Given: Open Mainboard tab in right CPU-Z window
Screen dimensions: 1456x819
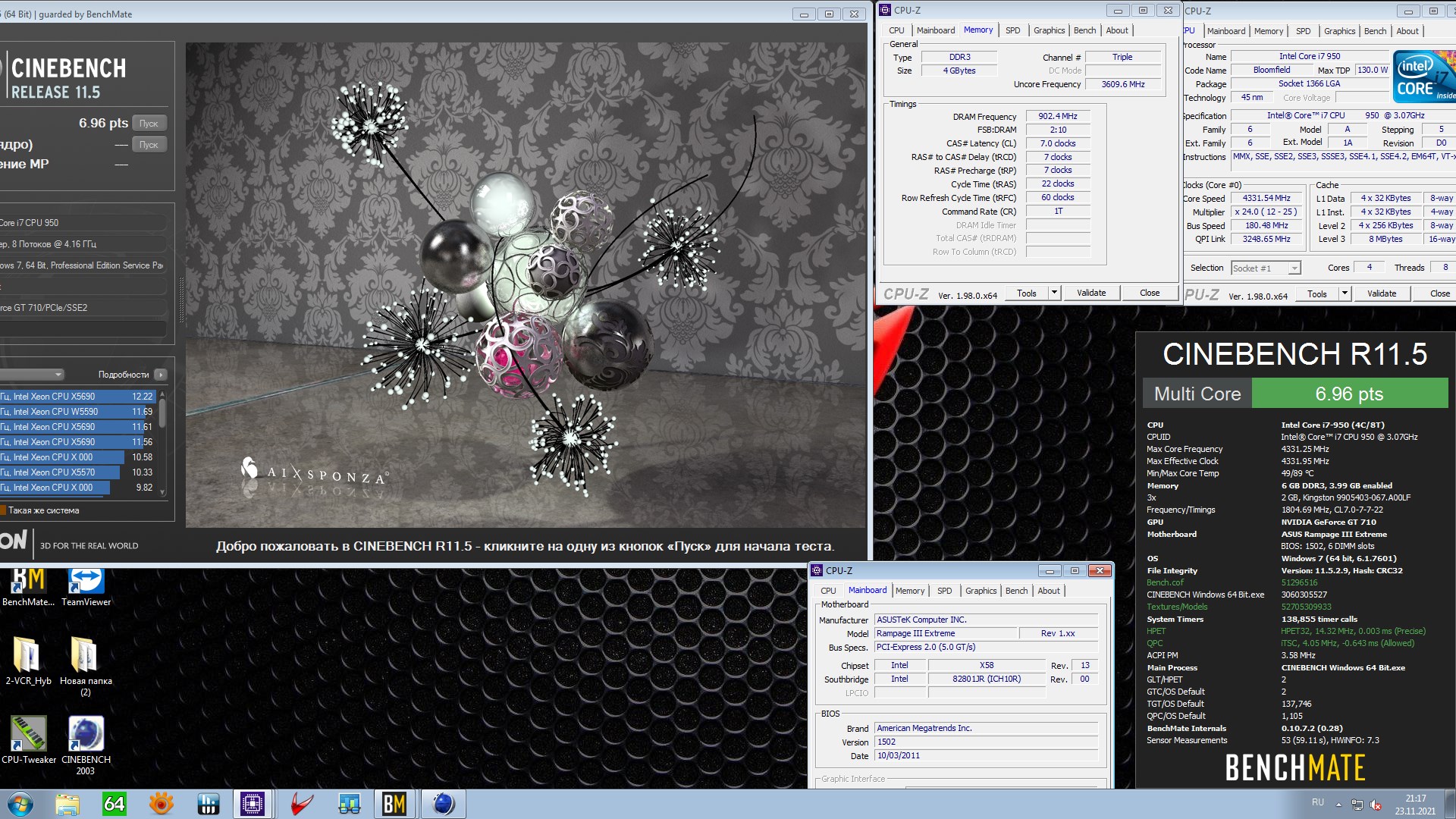Looking at the screenshot, I should coord(1226,31).
